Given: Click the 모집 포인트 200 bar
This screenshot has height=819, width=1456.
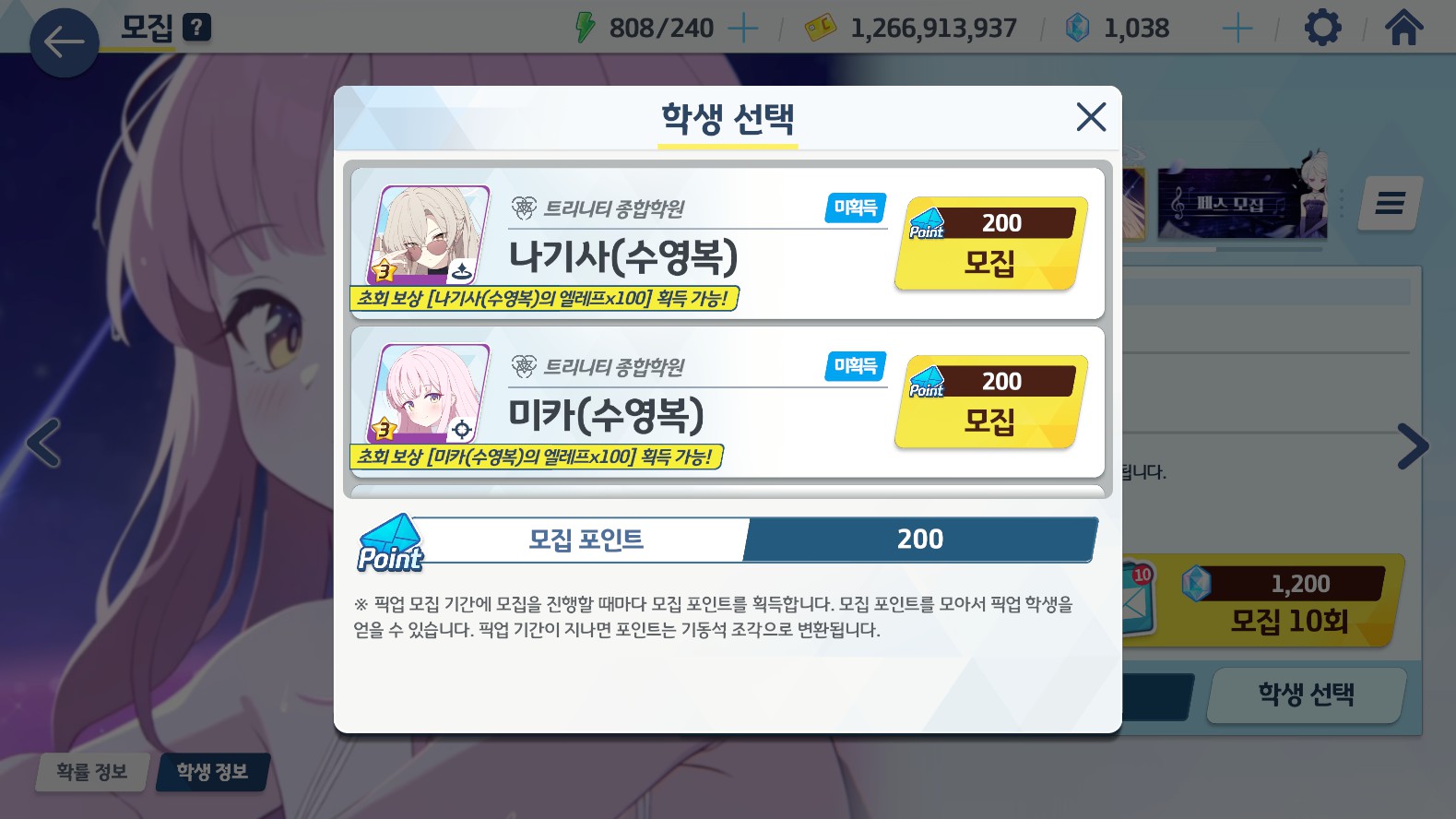Looking at the screenshot, I should click(x=728, y=540).
